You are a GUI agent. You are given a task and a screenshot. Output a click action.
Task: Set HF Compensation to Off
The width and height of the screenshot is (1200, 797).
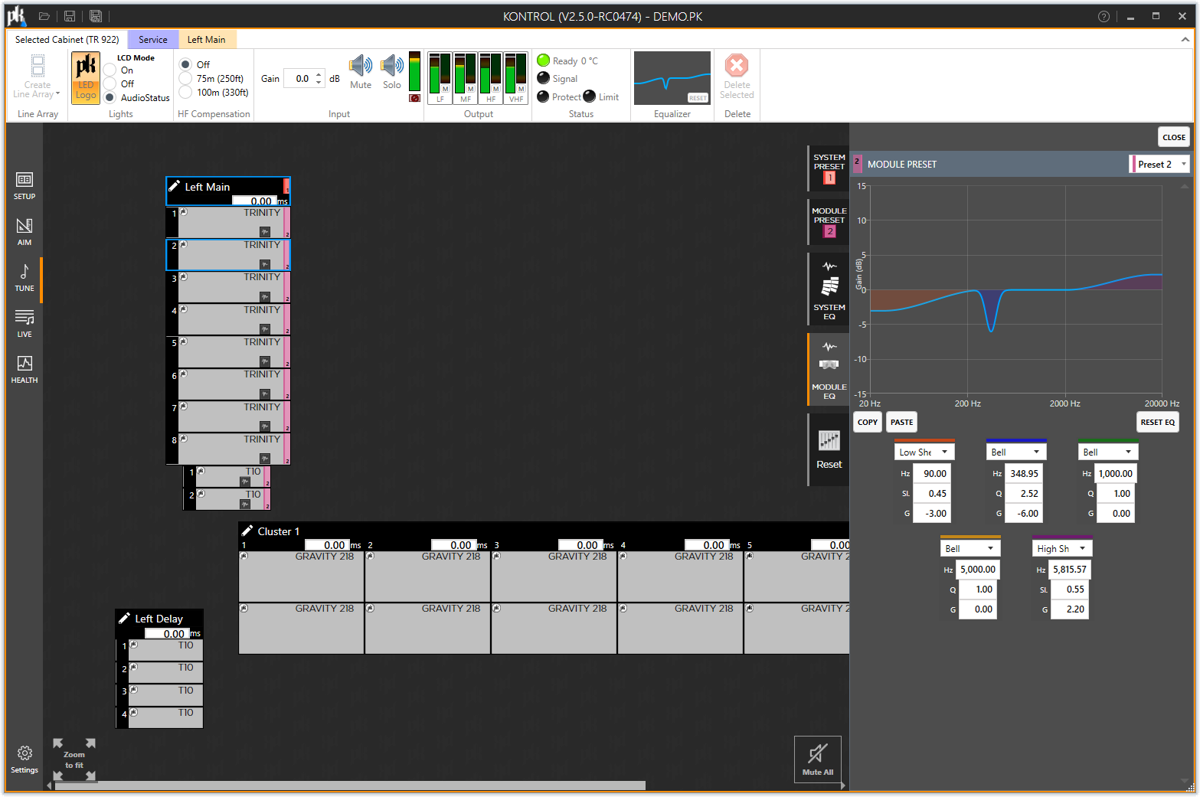pos(185,64)
